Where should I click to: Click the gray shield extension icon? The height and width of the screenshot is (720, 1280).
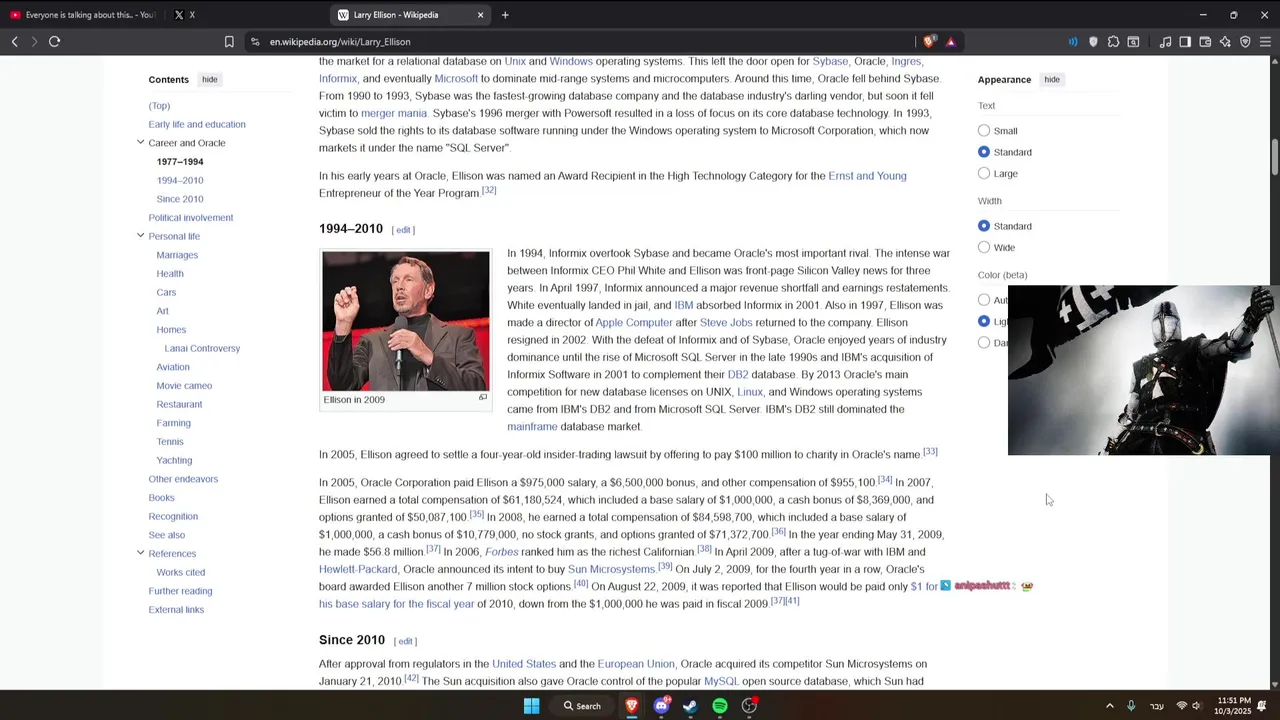1093,42
